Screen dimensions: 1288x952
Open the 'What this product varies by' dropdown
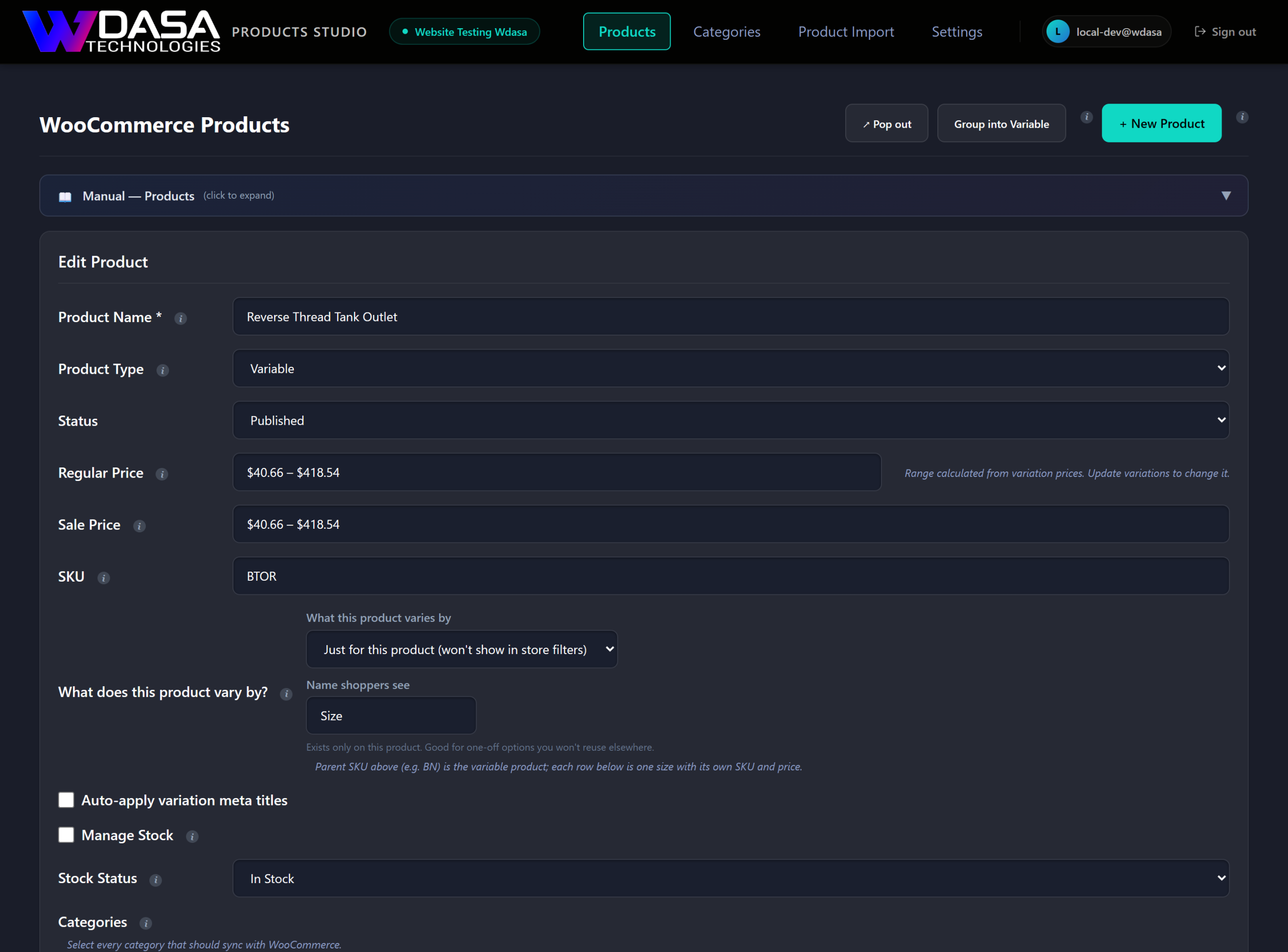461,650
